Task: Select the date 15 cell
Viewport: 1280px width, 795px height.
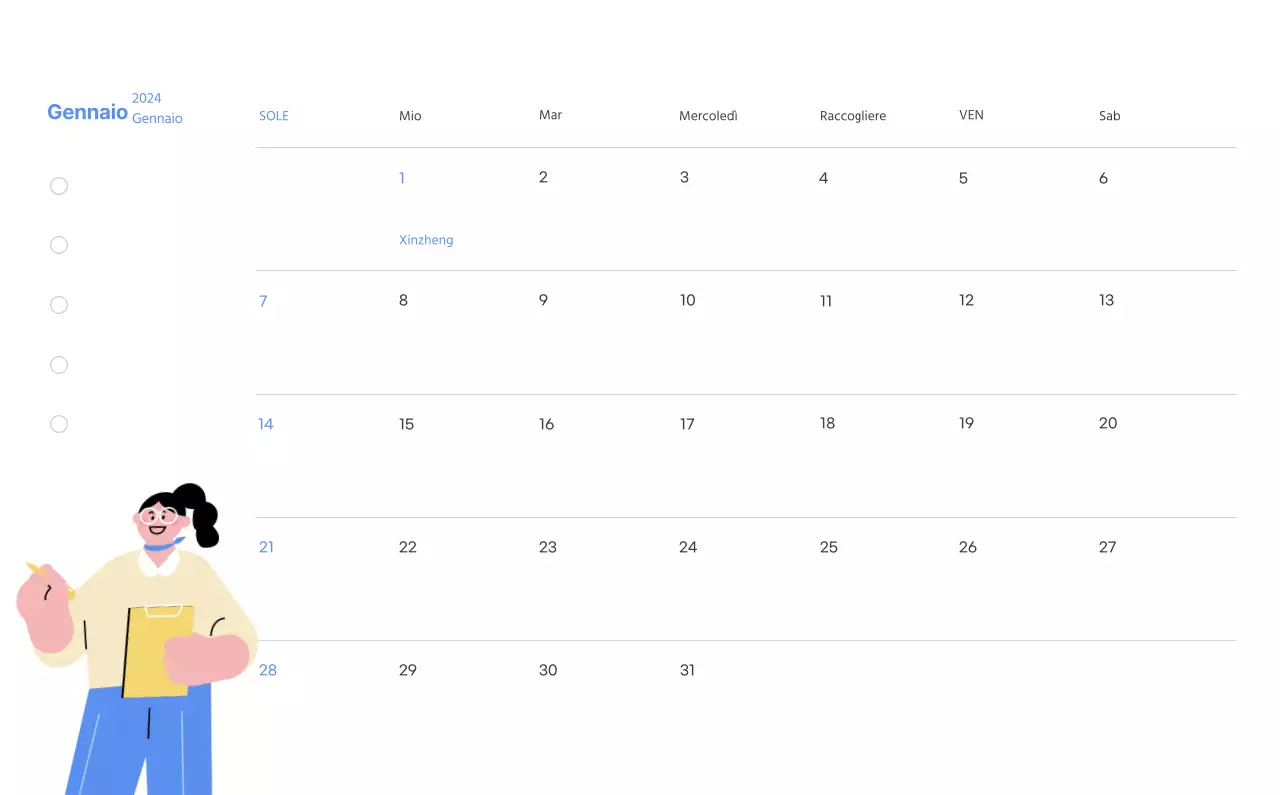Action: [406, 424]
